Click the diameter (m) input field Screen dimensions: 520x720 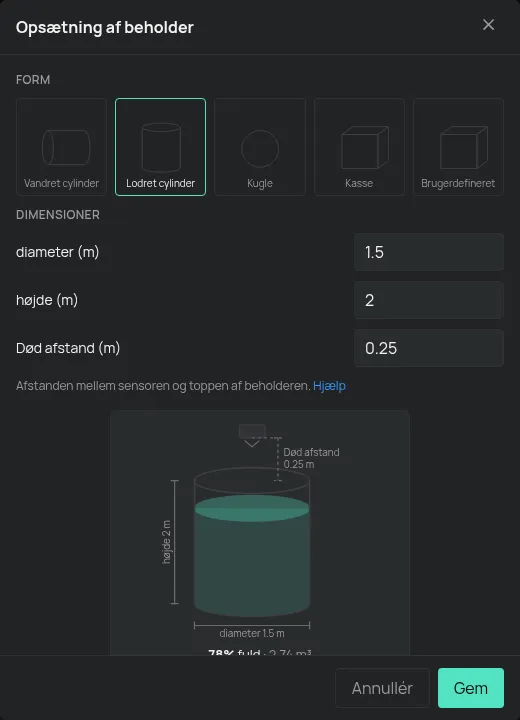429,252
